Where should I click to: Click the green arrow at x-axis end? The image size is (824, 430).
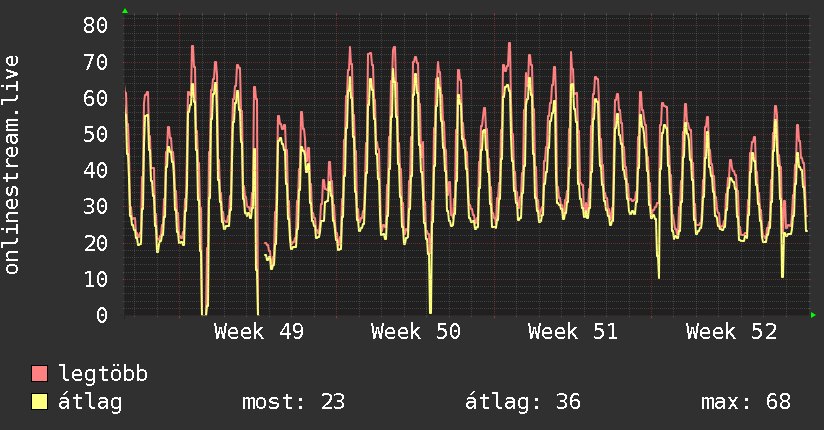pyautogui.click(x=813, y=315)
